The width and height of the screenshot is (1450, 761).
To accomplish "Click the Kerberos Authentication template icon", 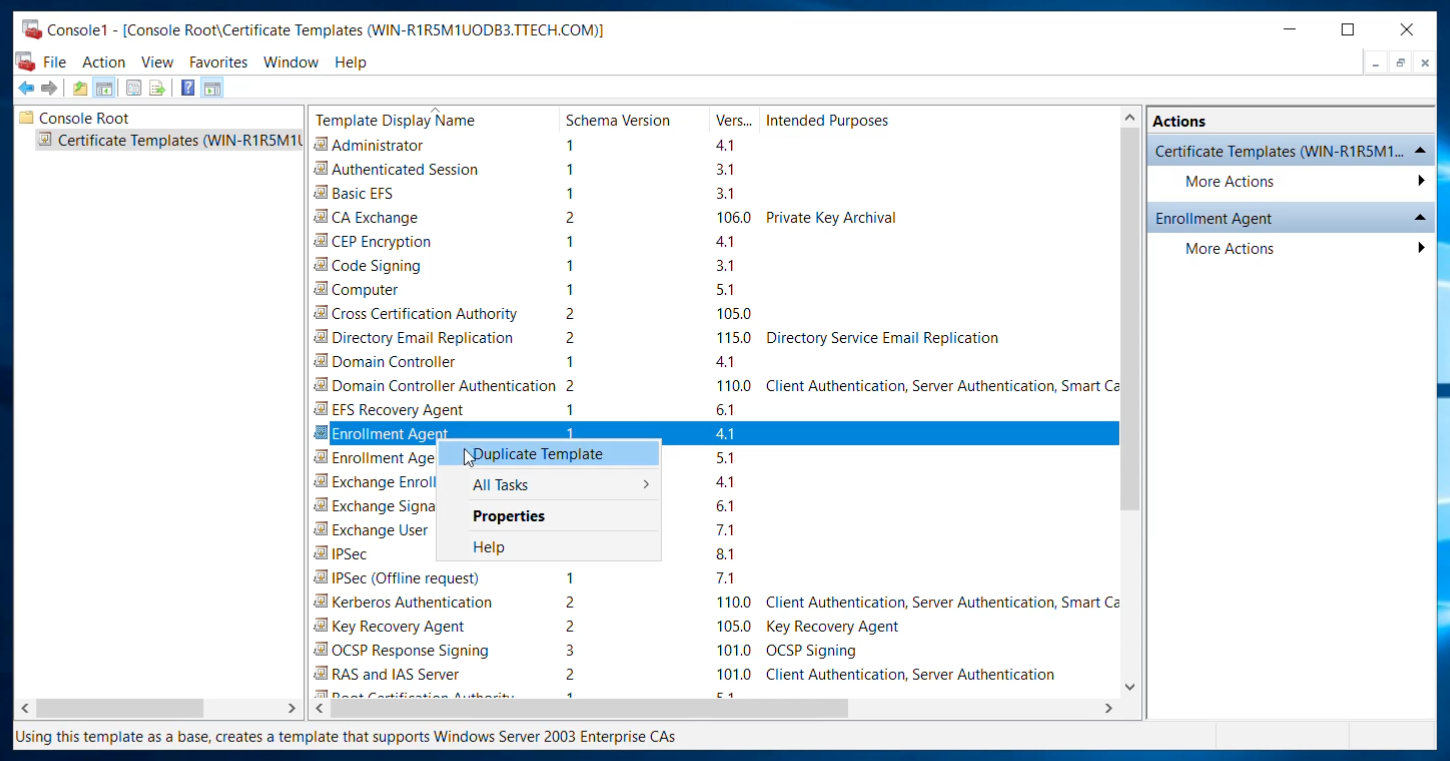I will click(x=321, y=600).
